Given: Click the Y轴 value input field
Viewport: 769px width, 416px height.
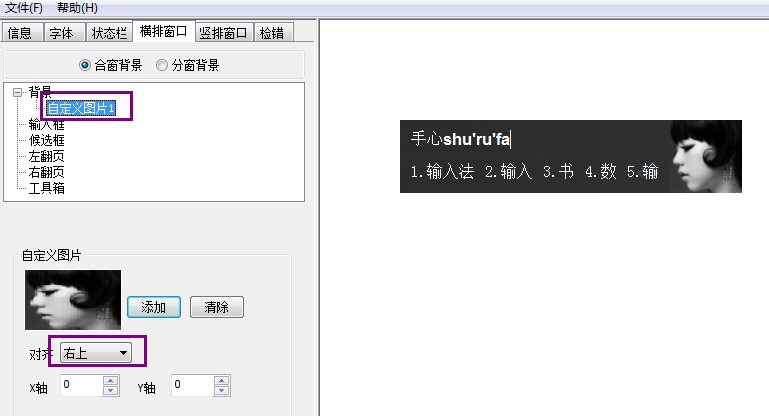Looking at the screenshot, I should pyautogui.click(x=192, y=385).
